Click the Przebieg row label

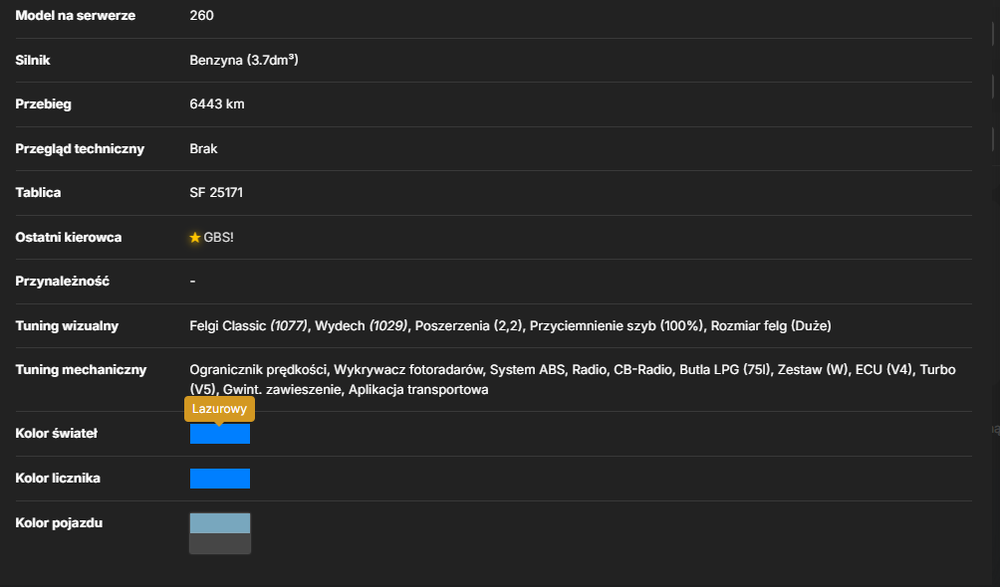coord(43,104)
